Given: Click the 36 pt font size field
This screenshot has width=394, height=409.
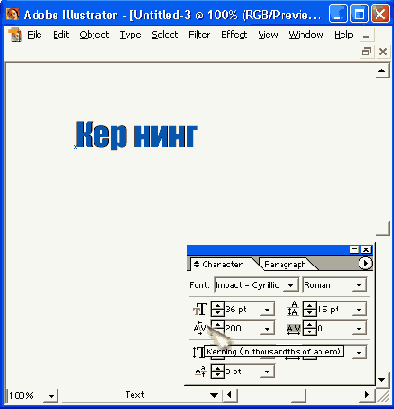Looking at the screenshot, I should 243,309.
